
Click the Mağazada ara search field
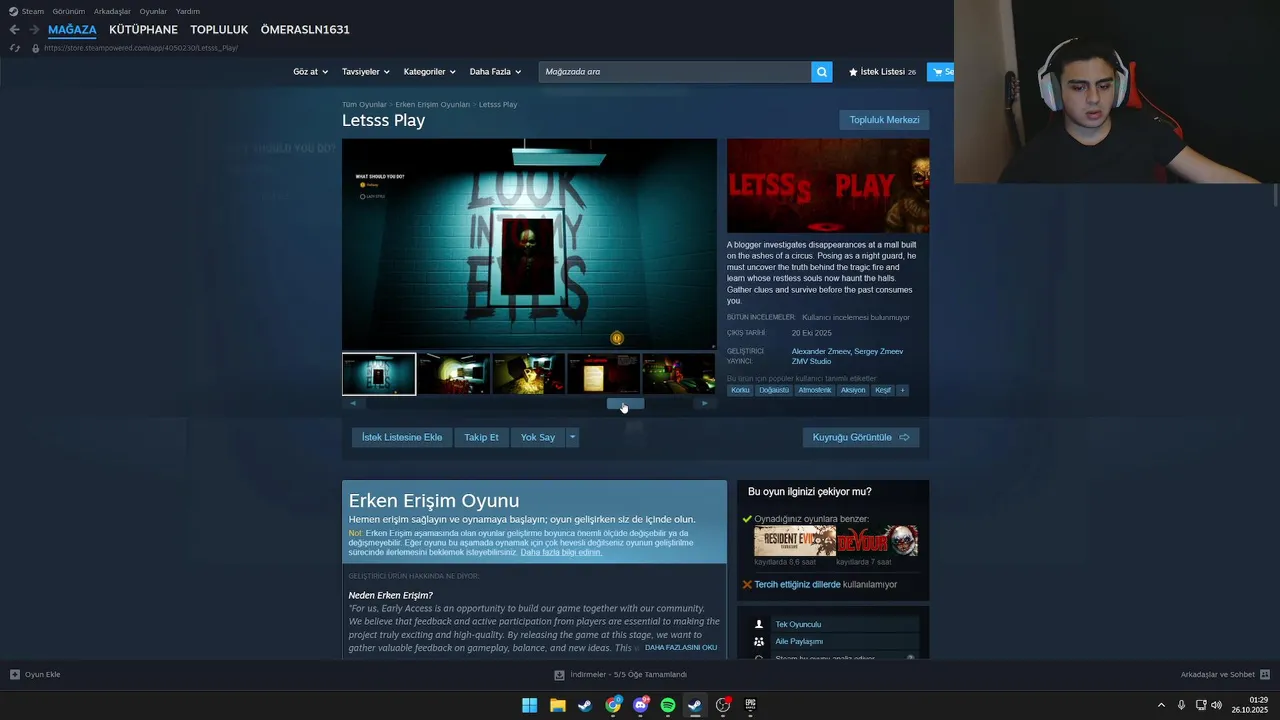(675, 72)
